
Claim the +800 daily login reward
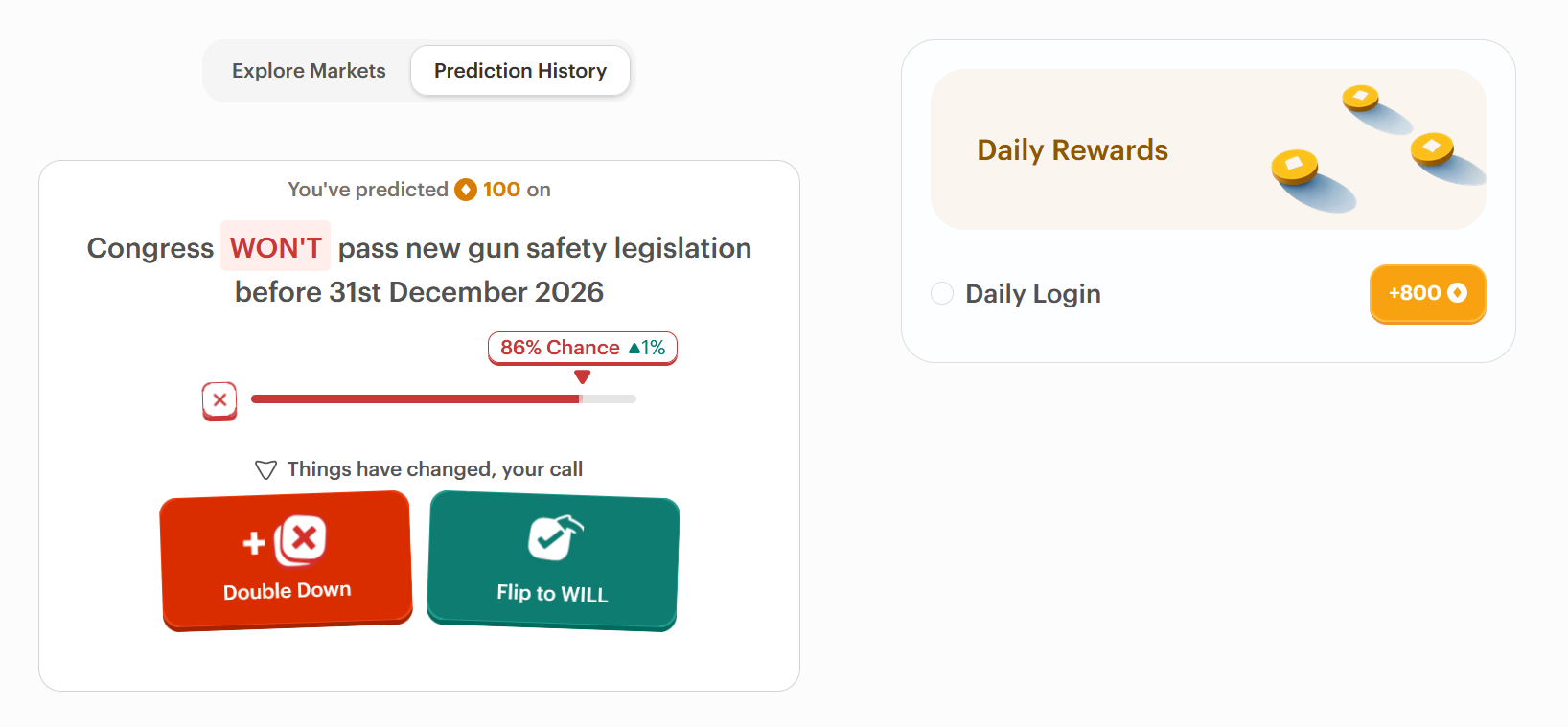tap(1427, 294)
